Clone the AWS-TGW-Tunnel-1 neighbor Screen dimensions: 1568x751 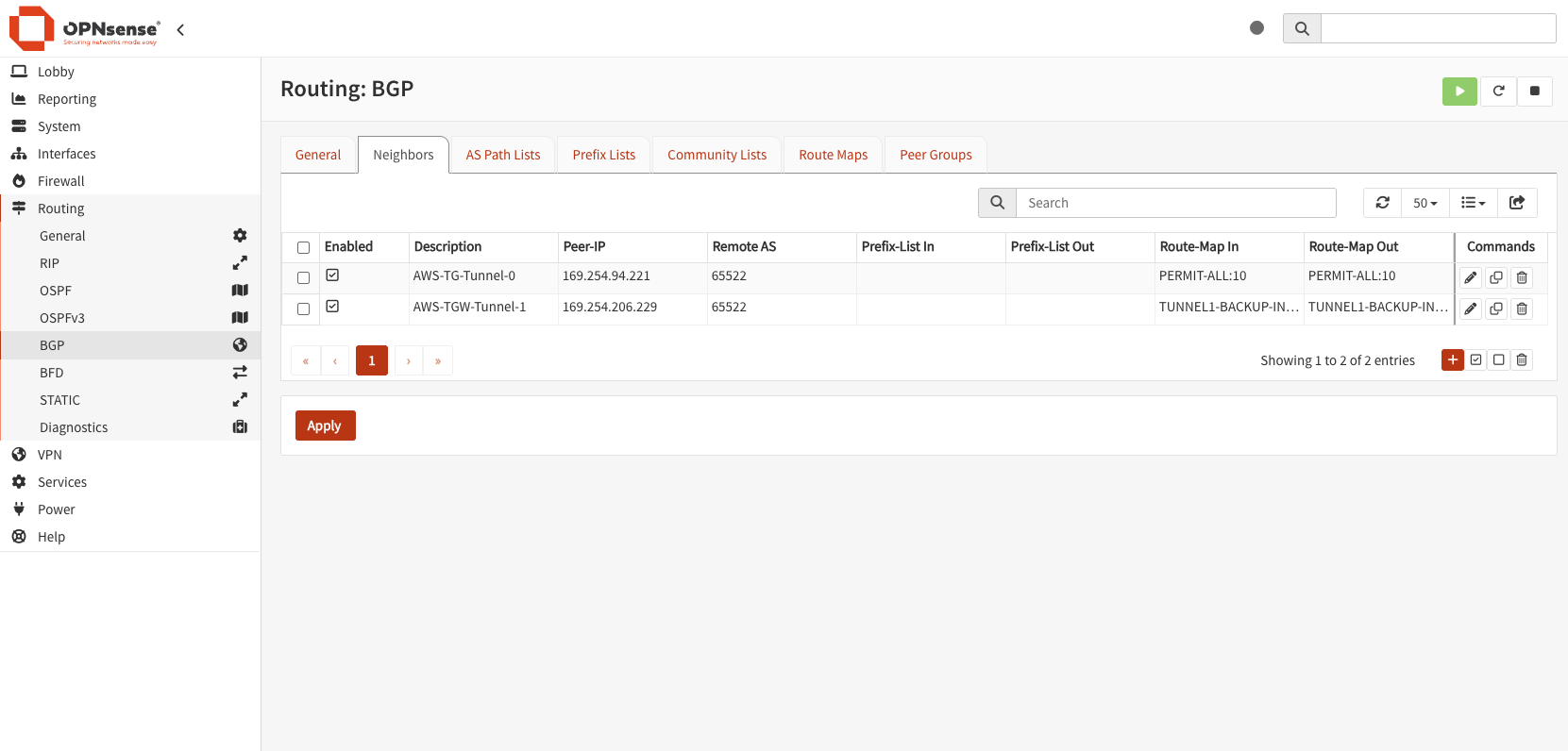click(x=1496, y=309)
